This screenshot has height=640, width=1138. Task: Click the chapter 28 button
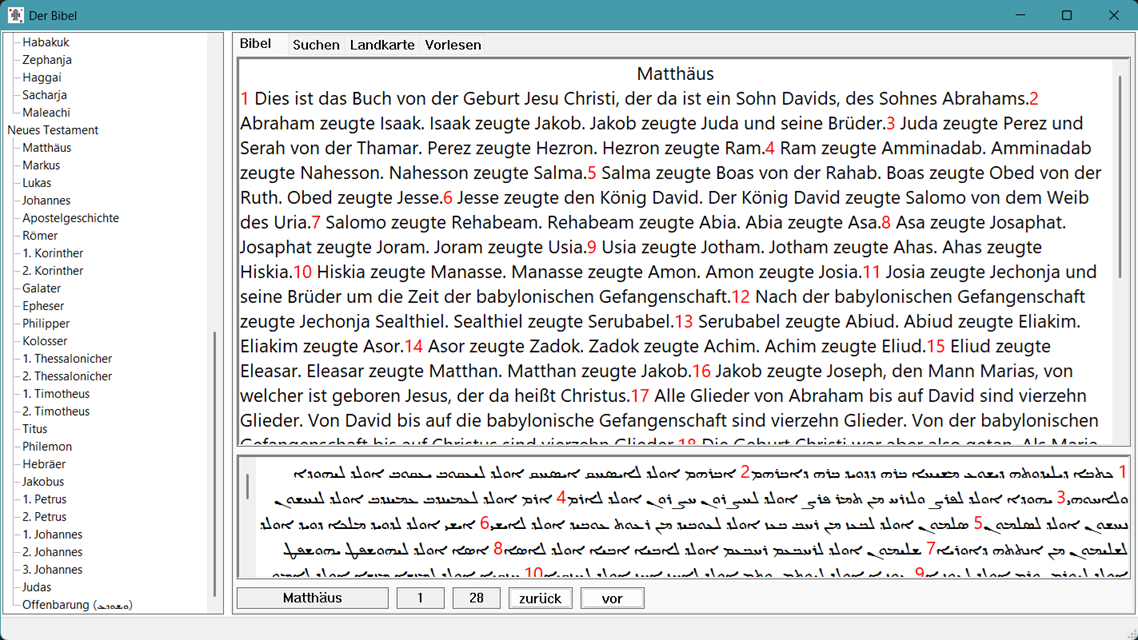coord(476,598)
